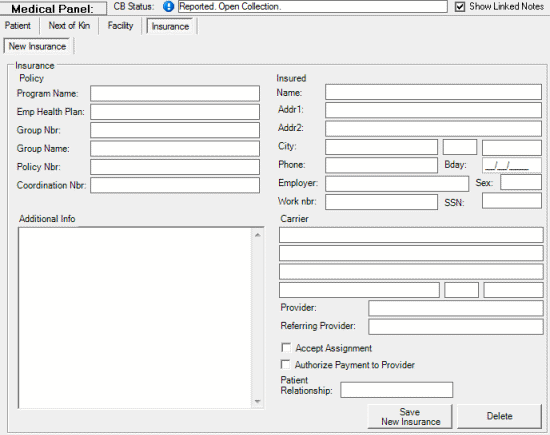Click the Additional Info scroll down arrow

pyautogui.click(x=257, y=401)
